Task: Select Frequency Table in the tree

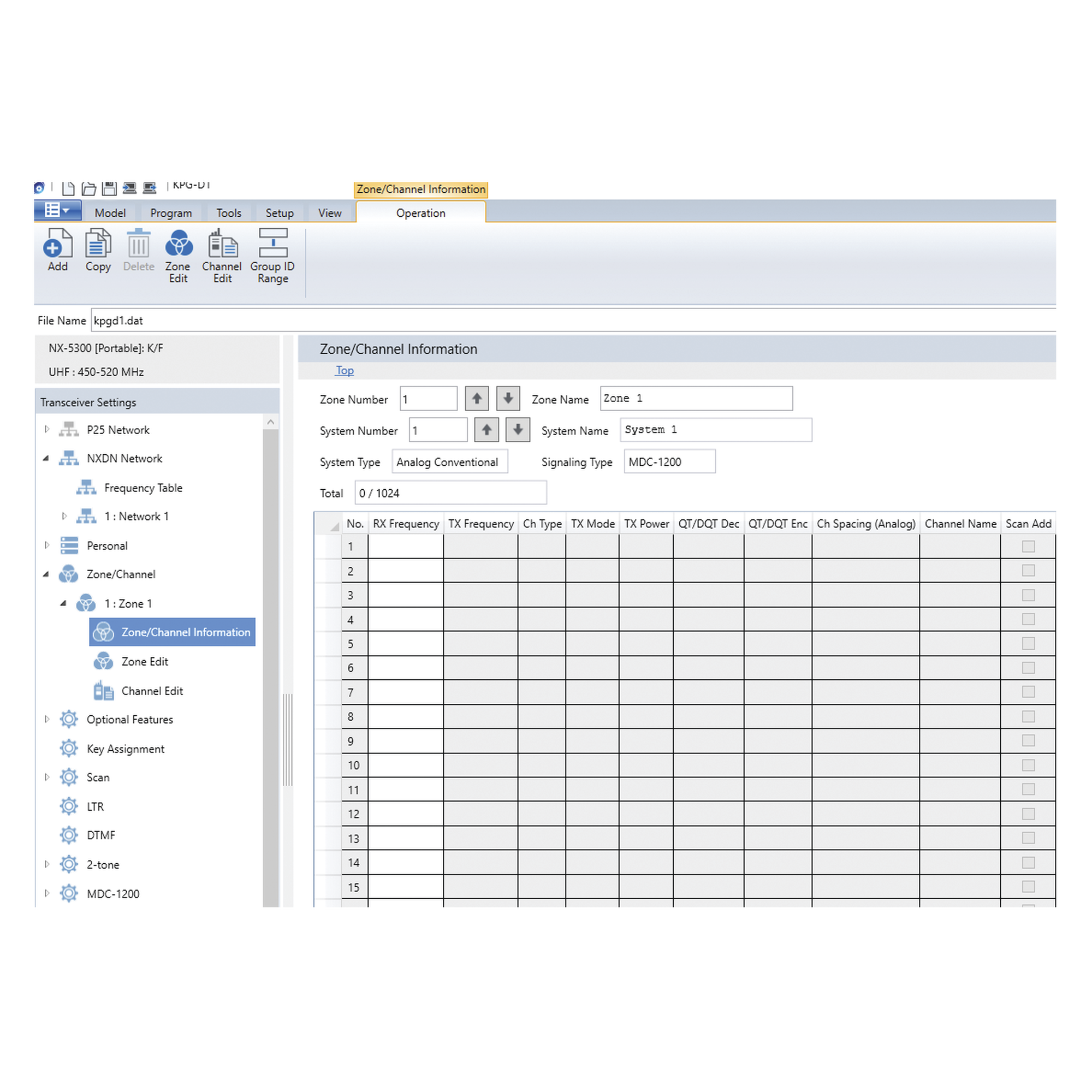Action: (143, 488)
